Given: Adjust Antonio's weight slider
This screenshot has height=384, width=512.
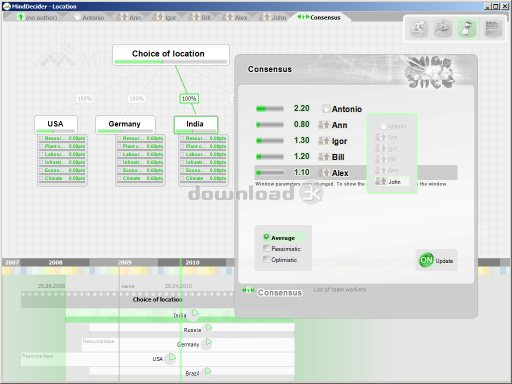Looking at the screenshot, I should coord(269,109).
